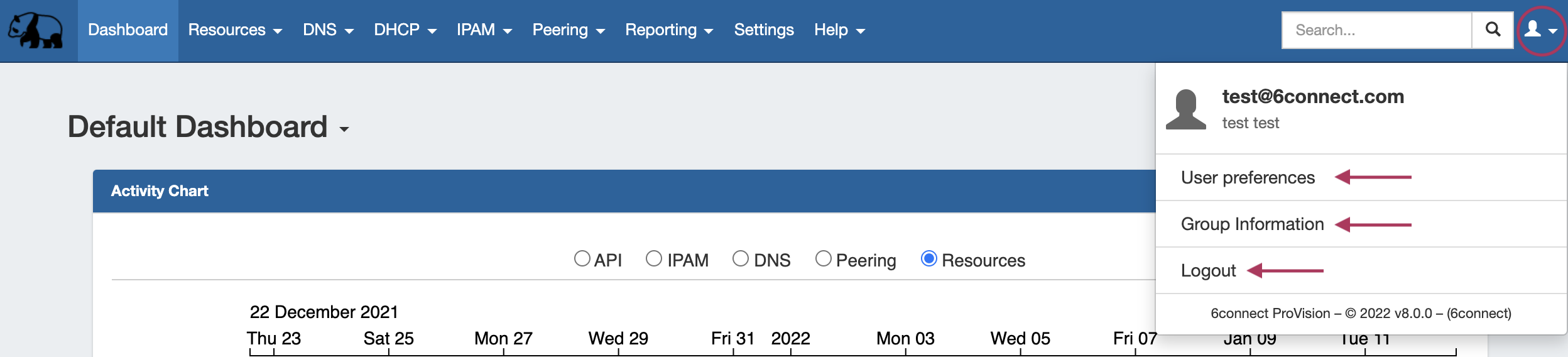Select the Resources radio button
The height and width of the screenshot is (357, 1568).
point(928,259)
